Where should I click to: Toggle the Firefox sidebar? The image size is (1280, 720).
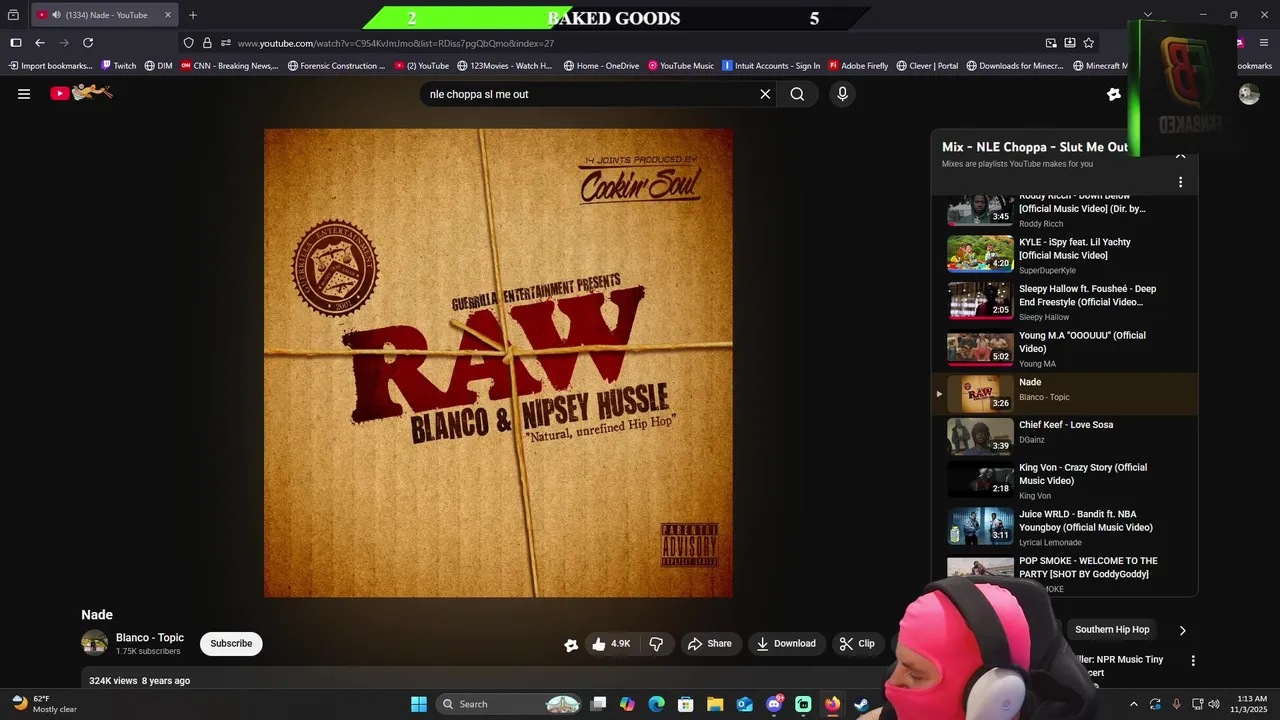click(16, 43)
